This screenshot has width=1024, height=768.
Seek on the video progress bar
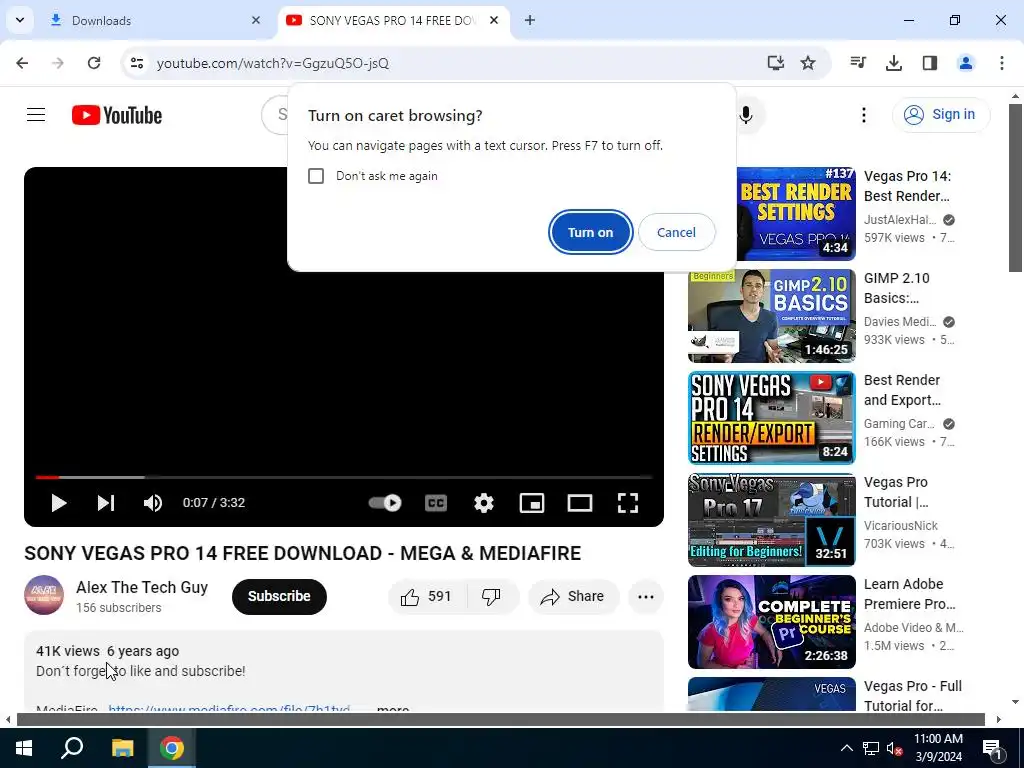(x=344, y=477)
